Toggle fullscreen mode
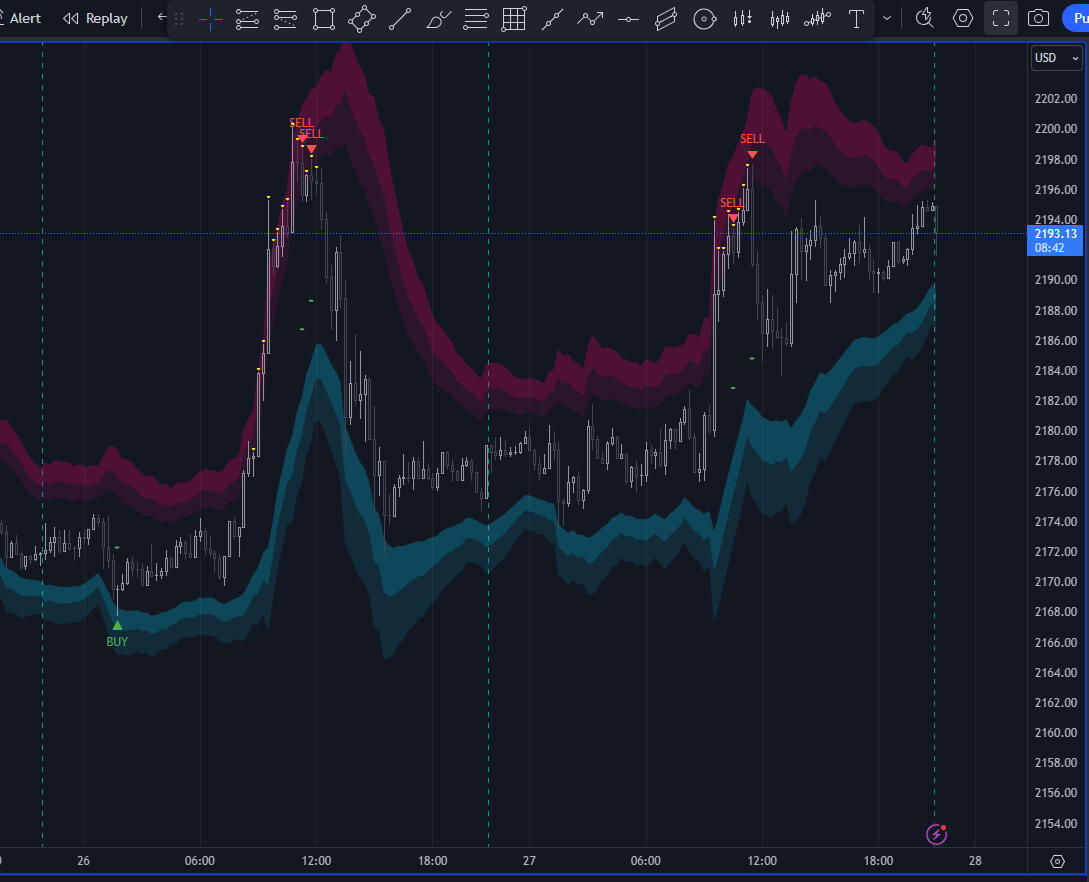1089x882 pixels. click(x=1001, y=19)
